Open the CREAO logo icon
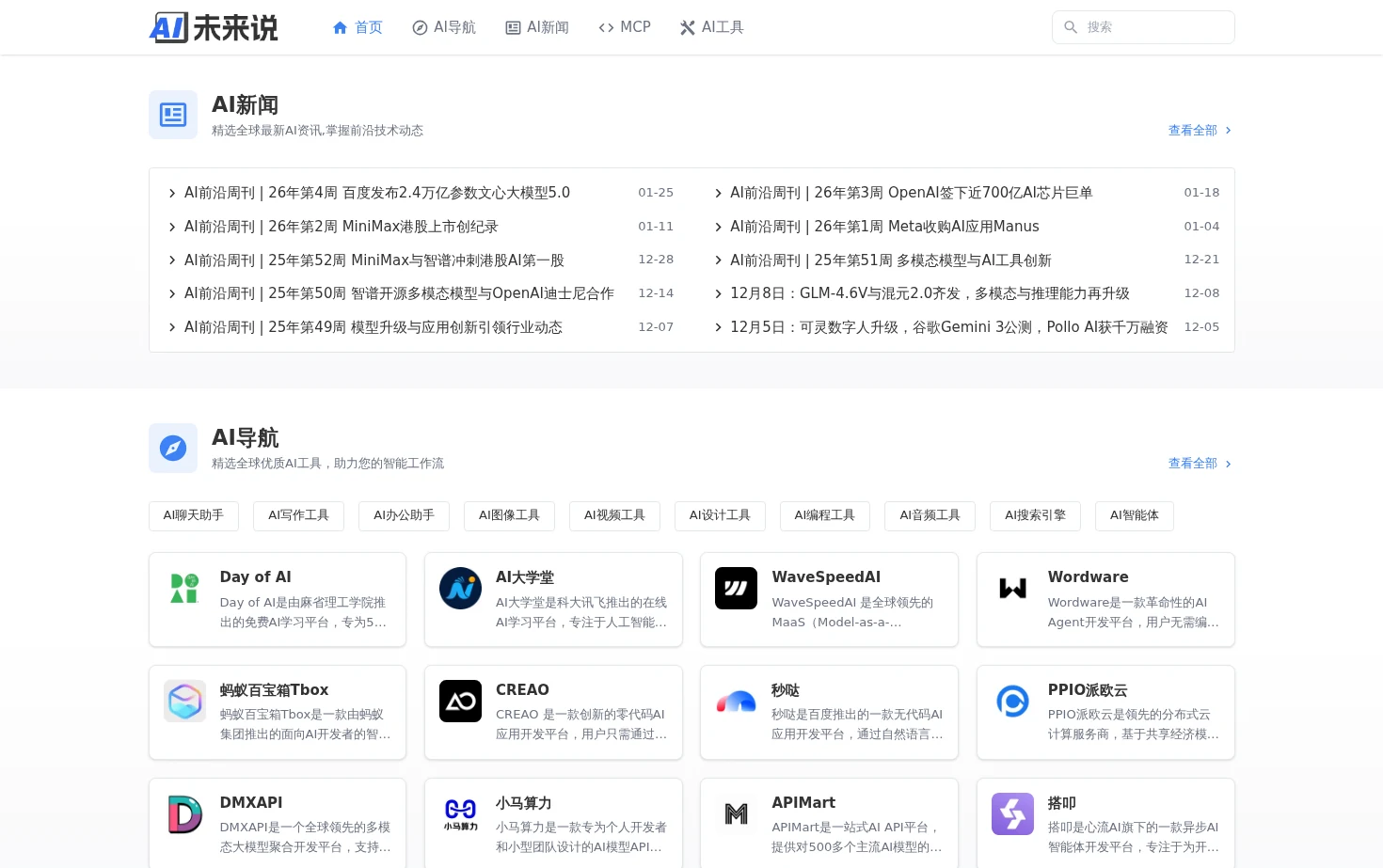The width and height of the screenshot is (1383, 868). tap(461, 702)
